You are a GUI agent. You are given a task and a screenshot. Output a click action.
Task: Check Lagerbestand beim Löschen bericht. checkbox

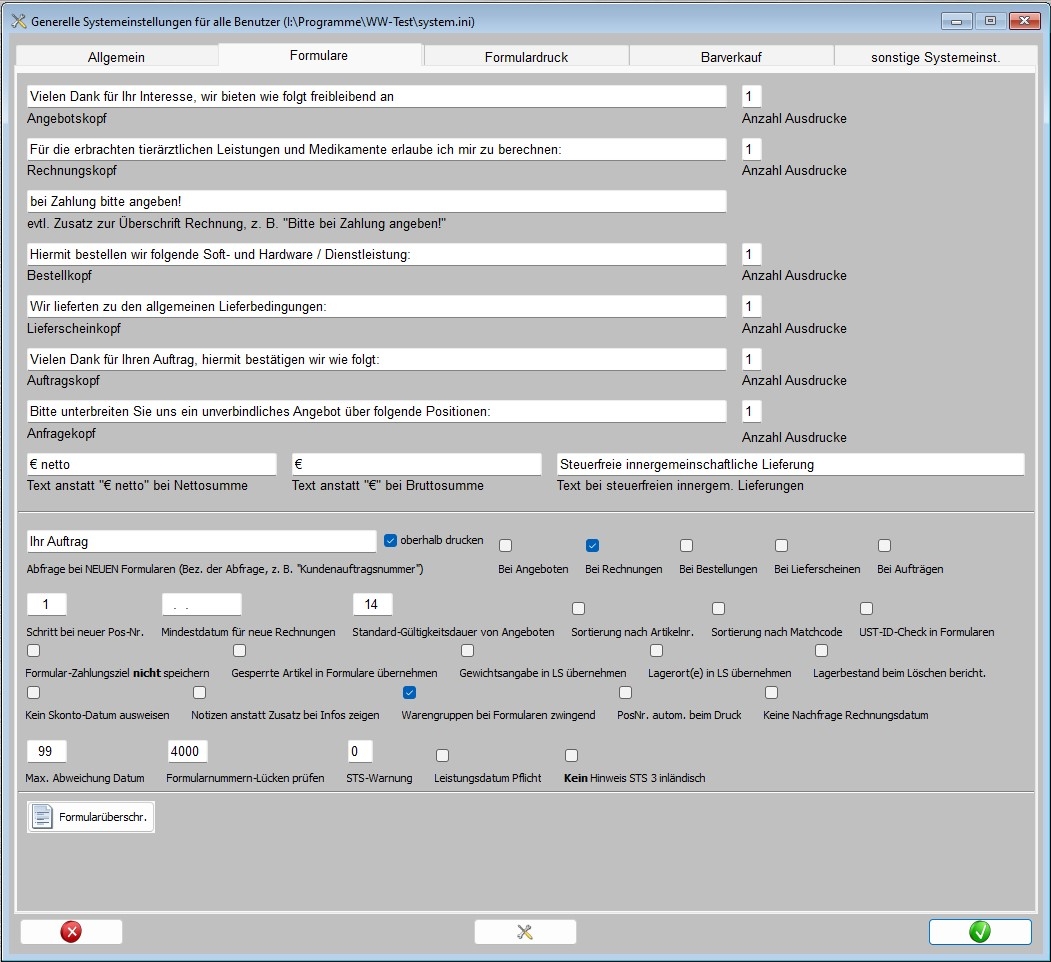tap(822, 650)
